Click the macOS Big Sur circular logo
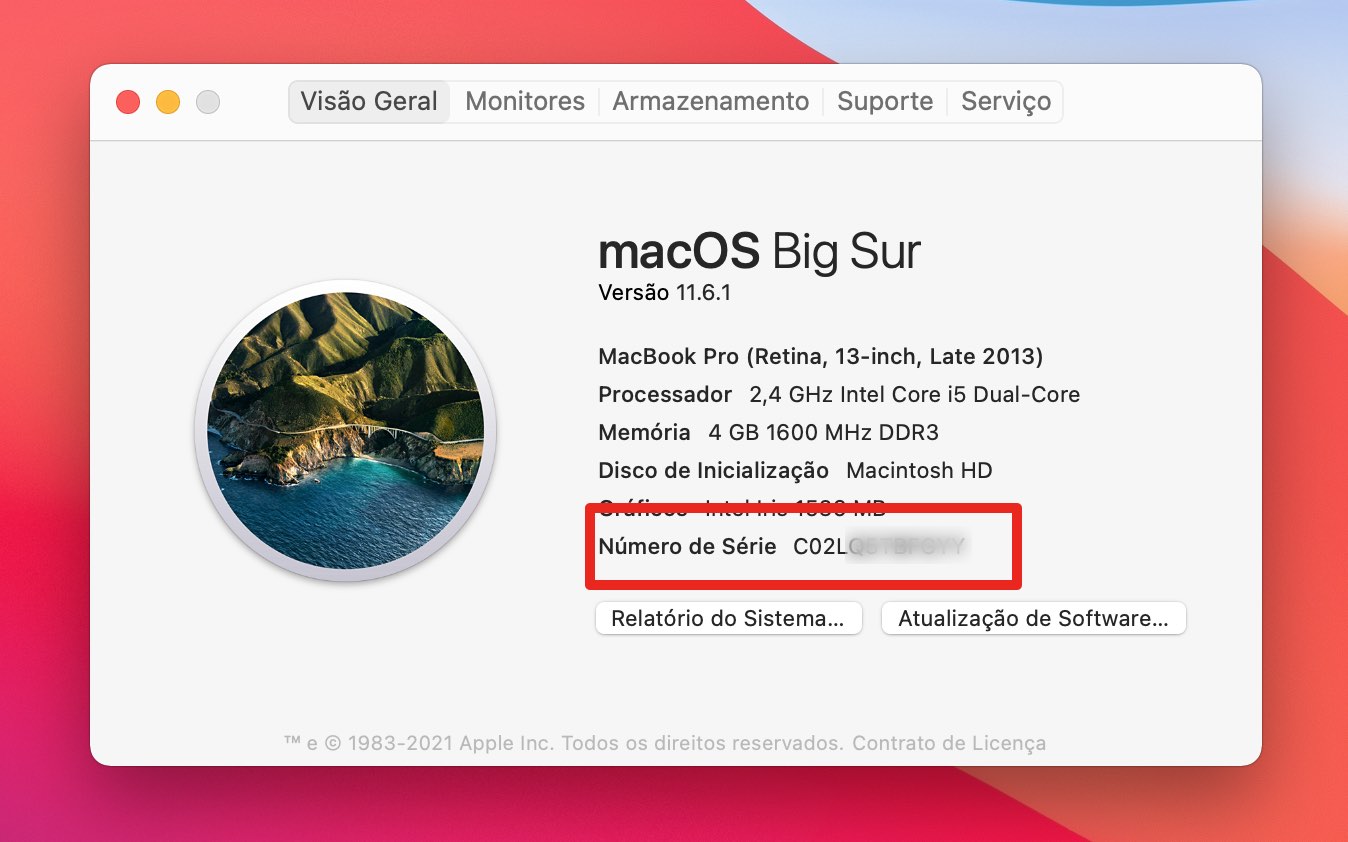Screen dimensions: 1348x842 [345, 431]
